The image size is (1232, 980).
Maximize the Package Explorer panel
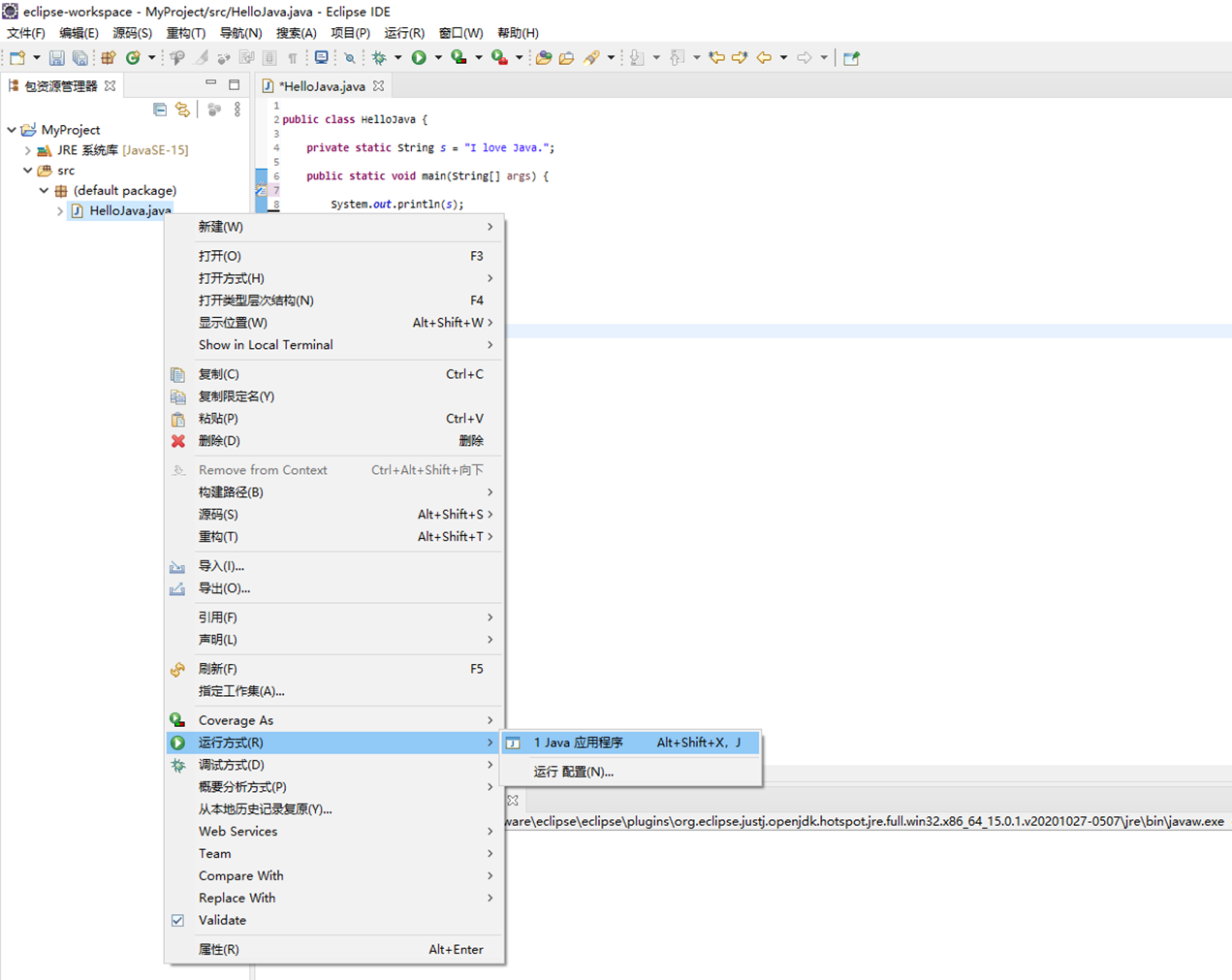coord(235,84)
